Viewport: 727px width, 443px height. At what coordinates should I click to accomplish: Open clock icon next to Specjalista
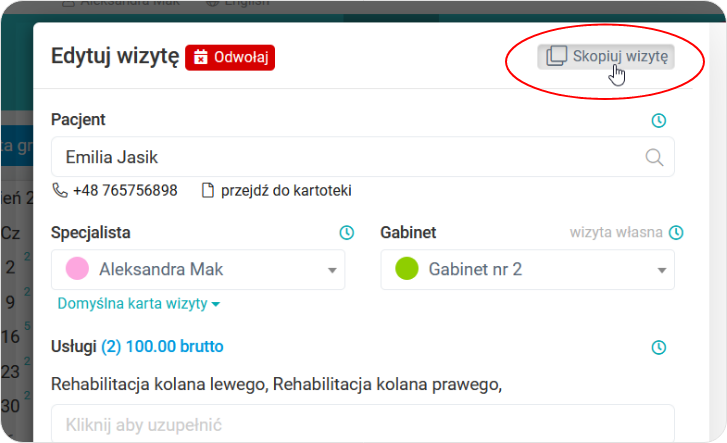(x=346, y=232)
